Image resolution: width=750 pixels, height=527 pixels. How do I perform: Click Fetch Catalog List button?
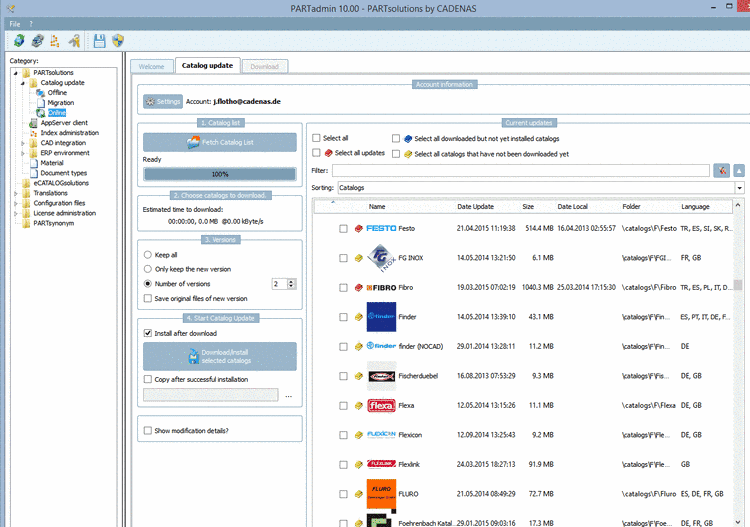click(220, 142)
